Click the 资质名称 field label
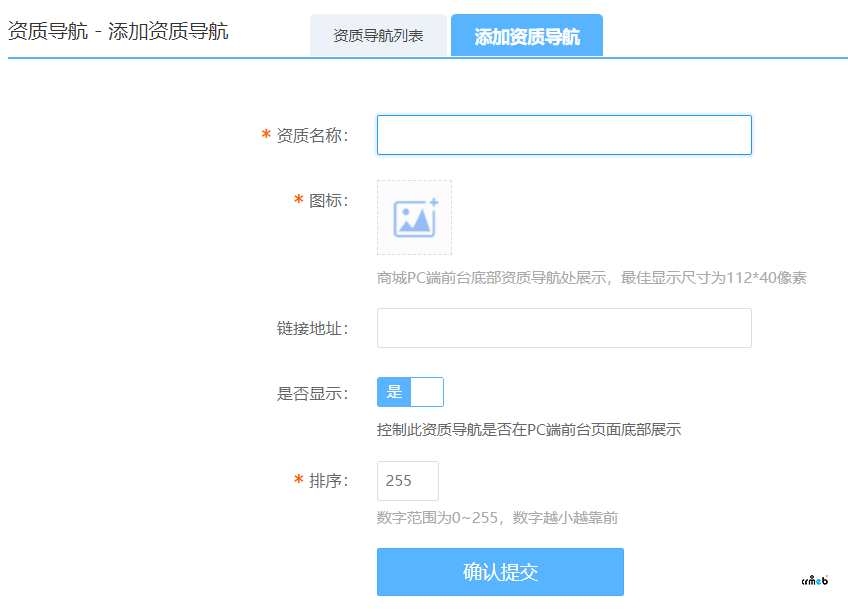The height and width of the screenshot is (614, 848). click(x=312, y=136)
